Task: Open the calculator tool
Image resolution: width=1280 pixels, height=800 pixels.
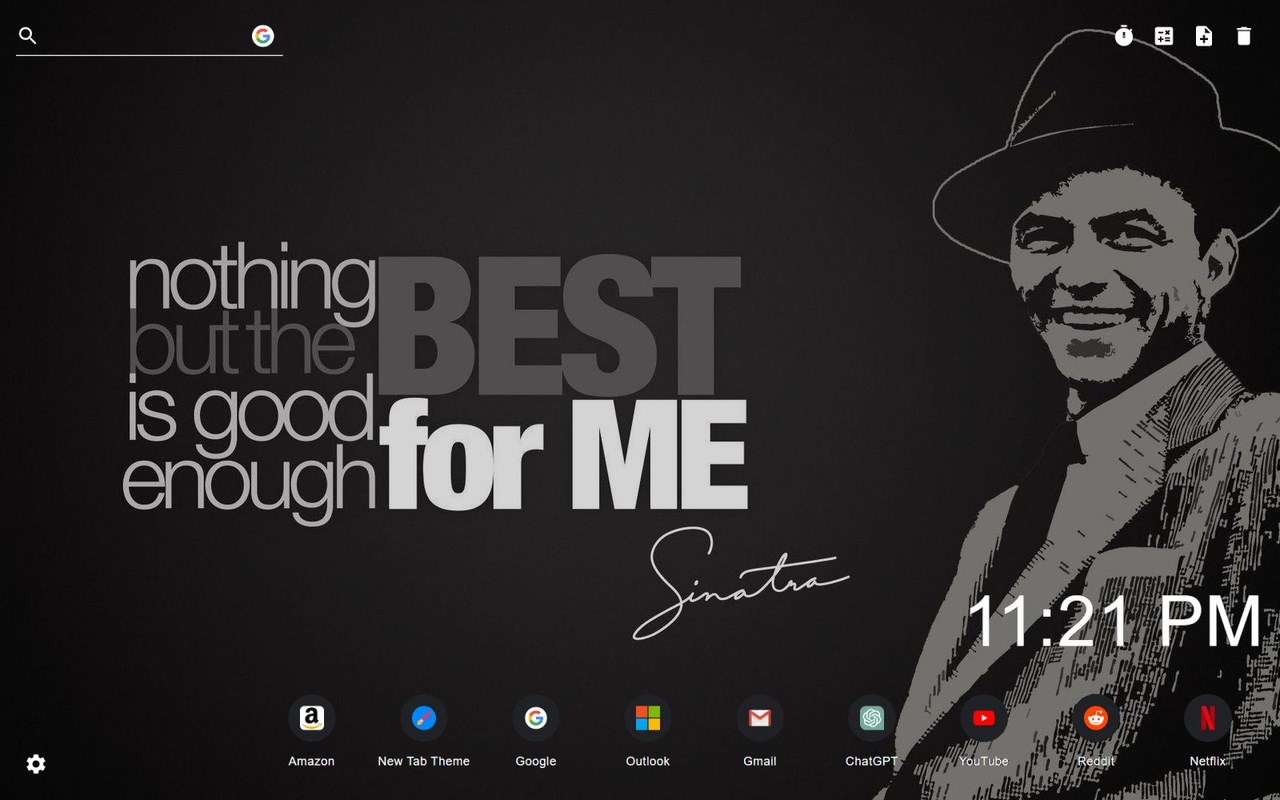Action: pyautogui.click(x=1164, y=36)
